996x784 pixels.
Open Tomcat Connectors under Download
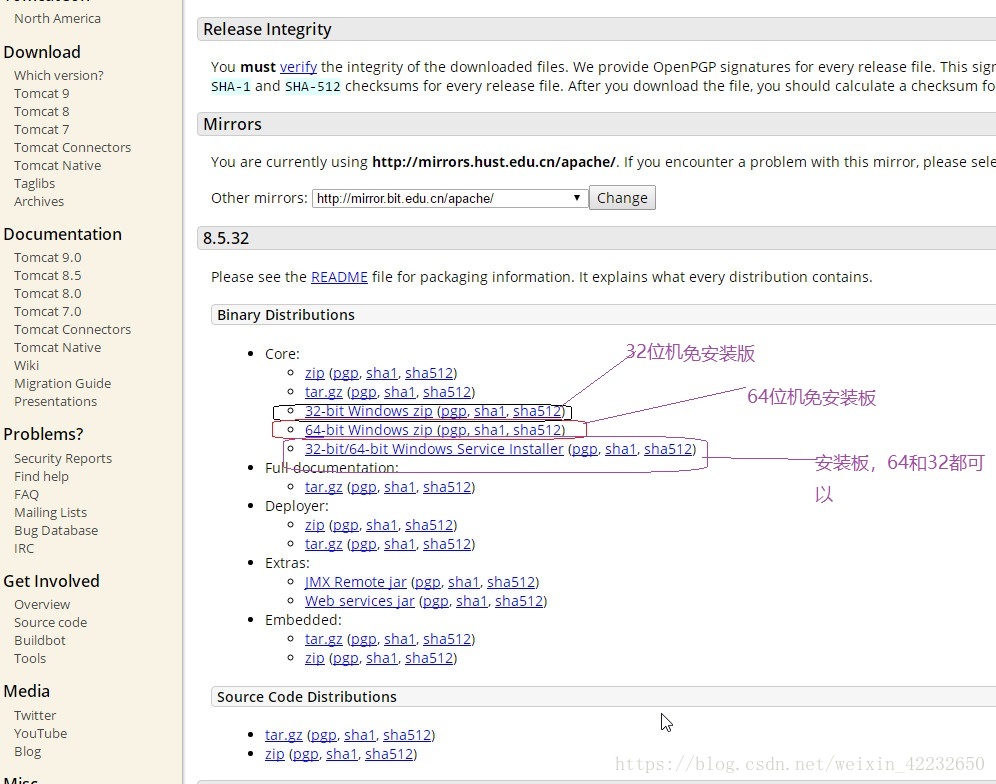pyautogui.click(x=72, y=147)
